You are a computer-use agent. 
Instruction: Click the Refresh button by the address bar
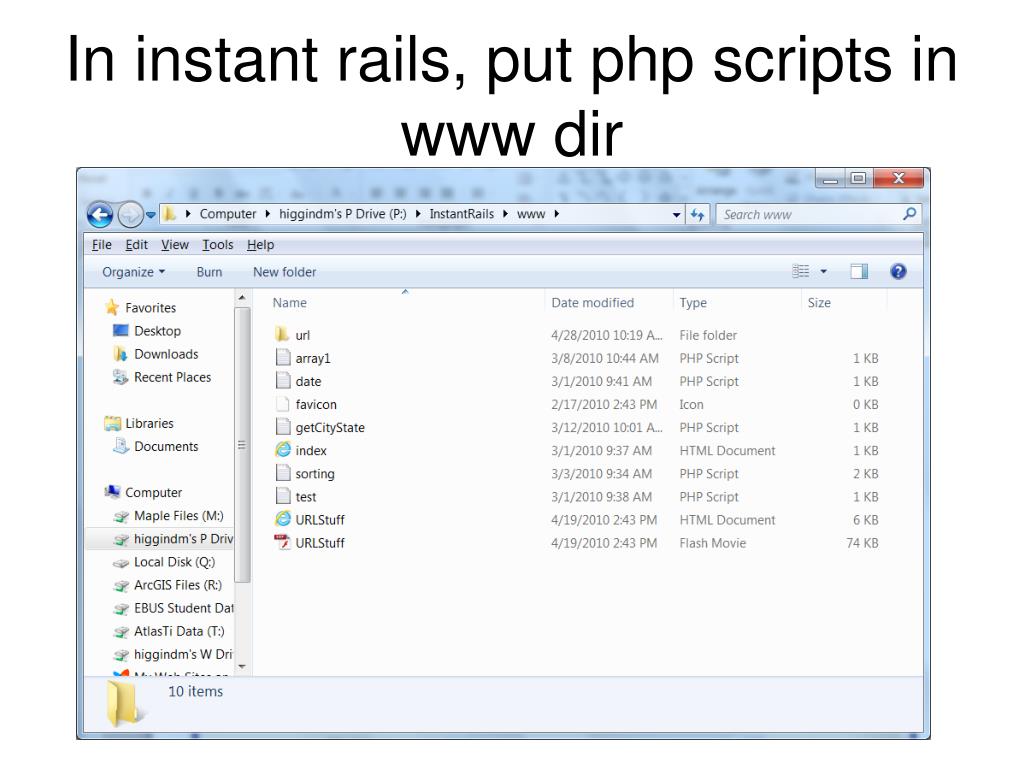697,214
